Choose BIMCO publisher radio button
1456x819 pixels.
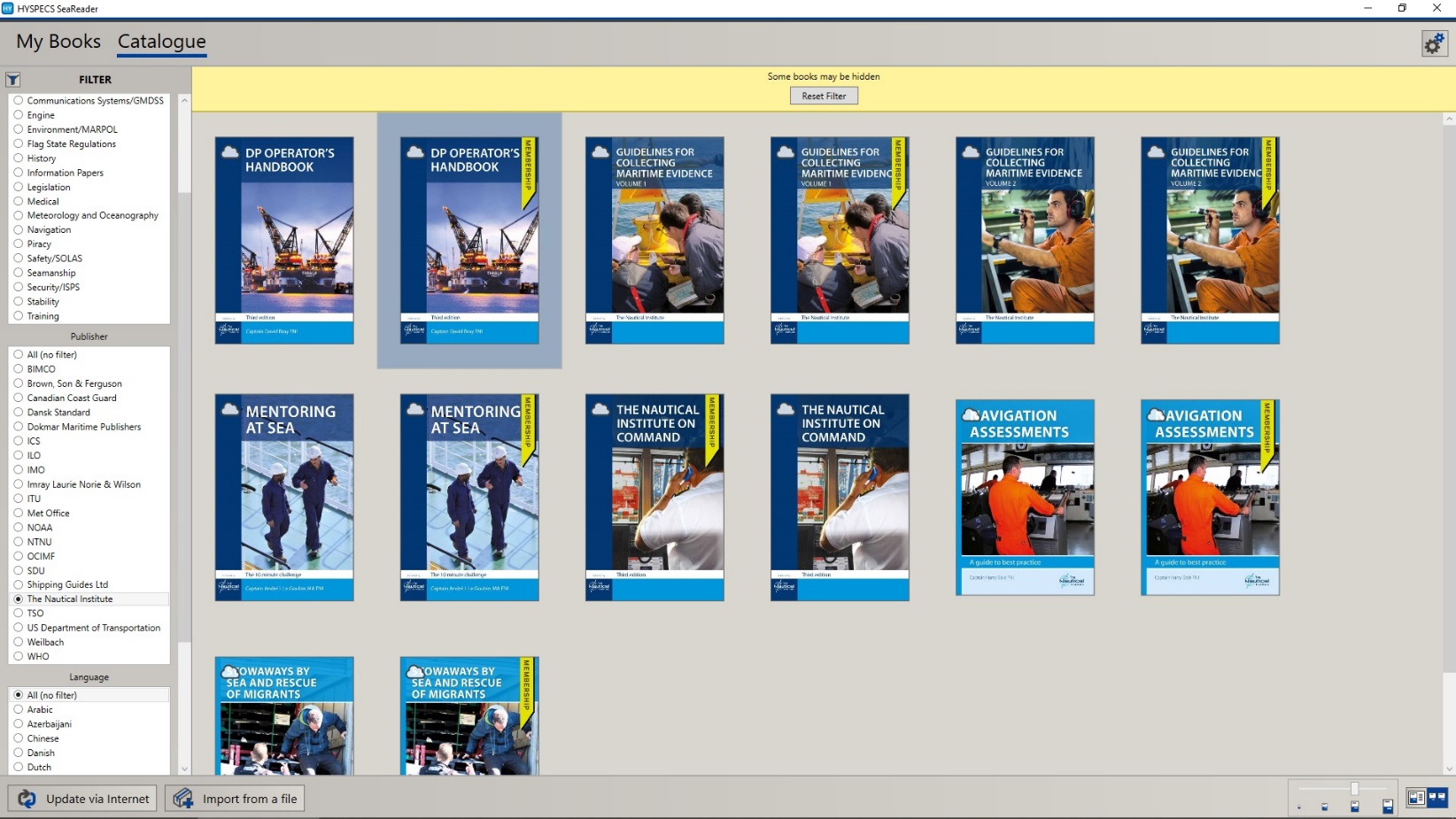[18, 368]
